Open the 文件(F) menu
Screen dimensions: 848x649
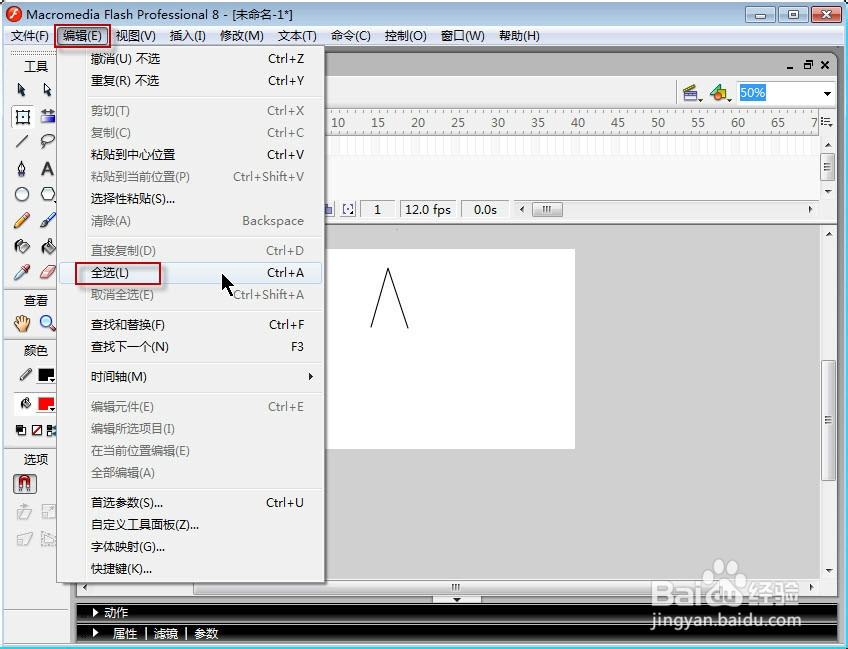point(29,36)
